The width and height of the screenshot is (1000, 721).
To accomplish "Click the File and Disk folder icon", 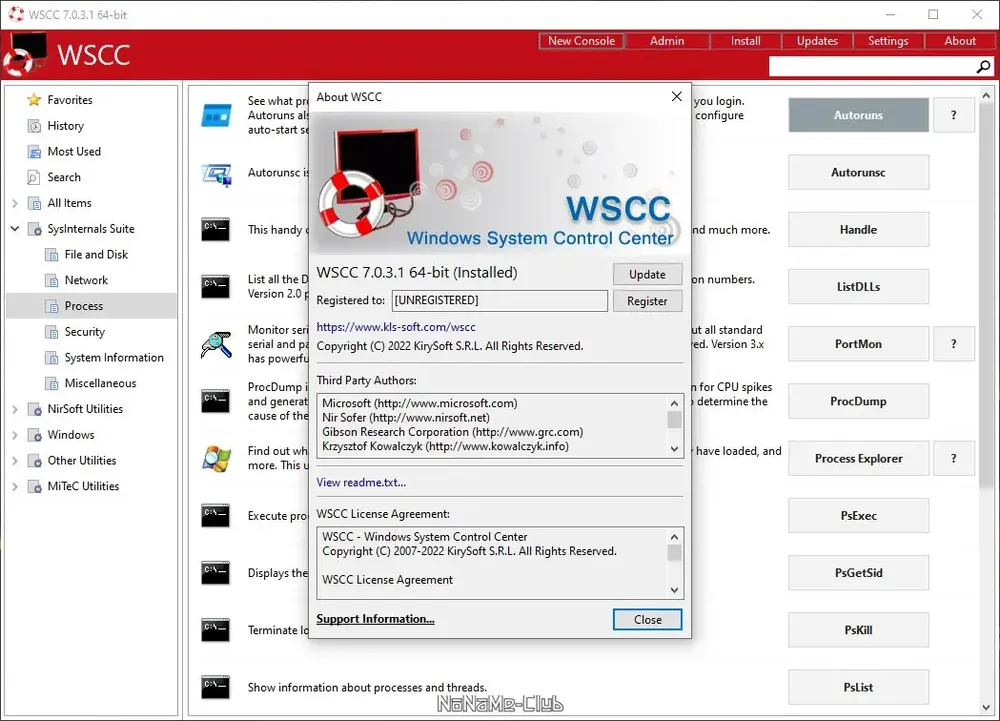I will (x=52, y=255).
